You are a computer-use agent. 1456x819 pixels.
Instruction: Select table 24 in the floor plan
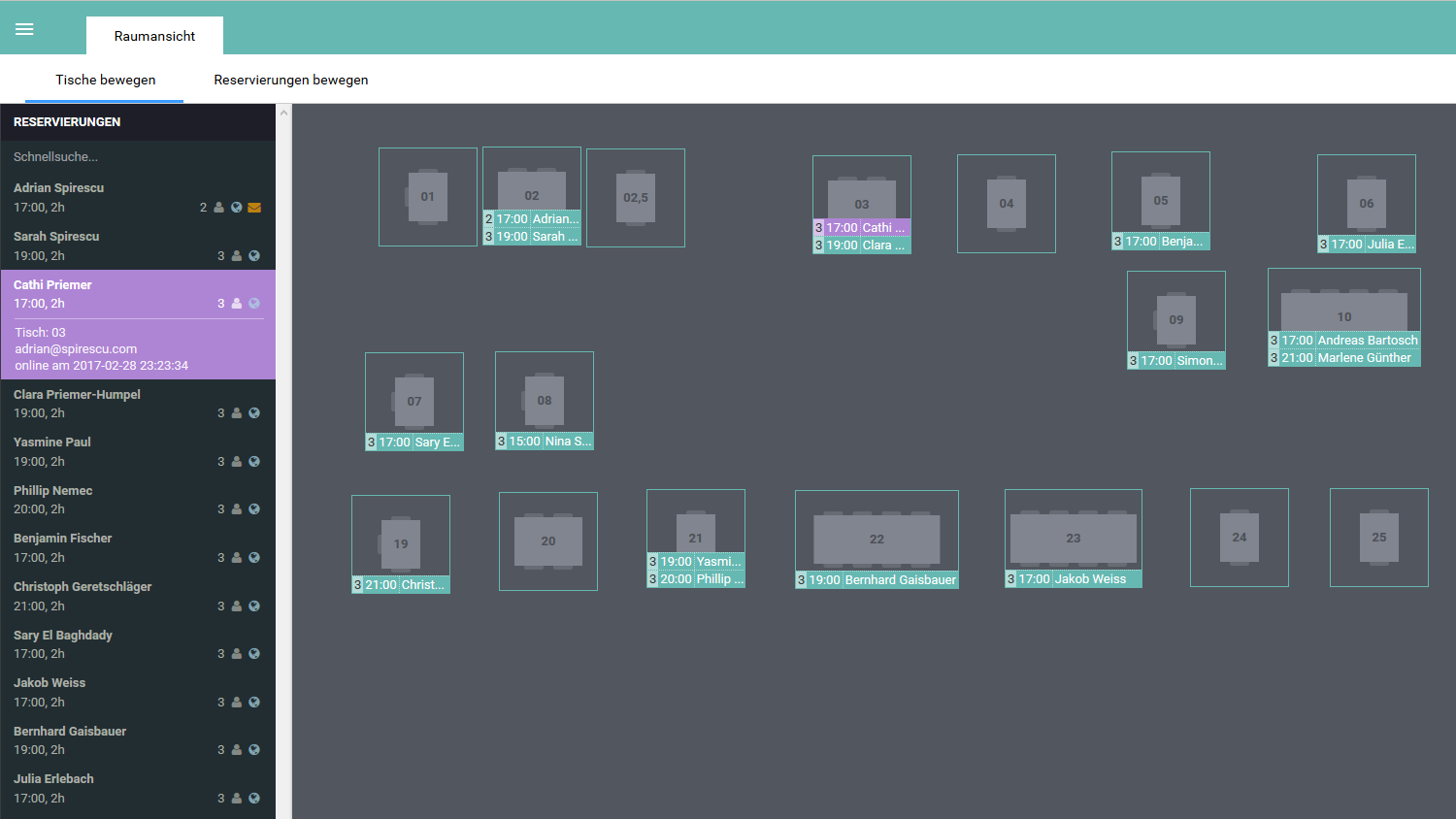(1239, 538)
